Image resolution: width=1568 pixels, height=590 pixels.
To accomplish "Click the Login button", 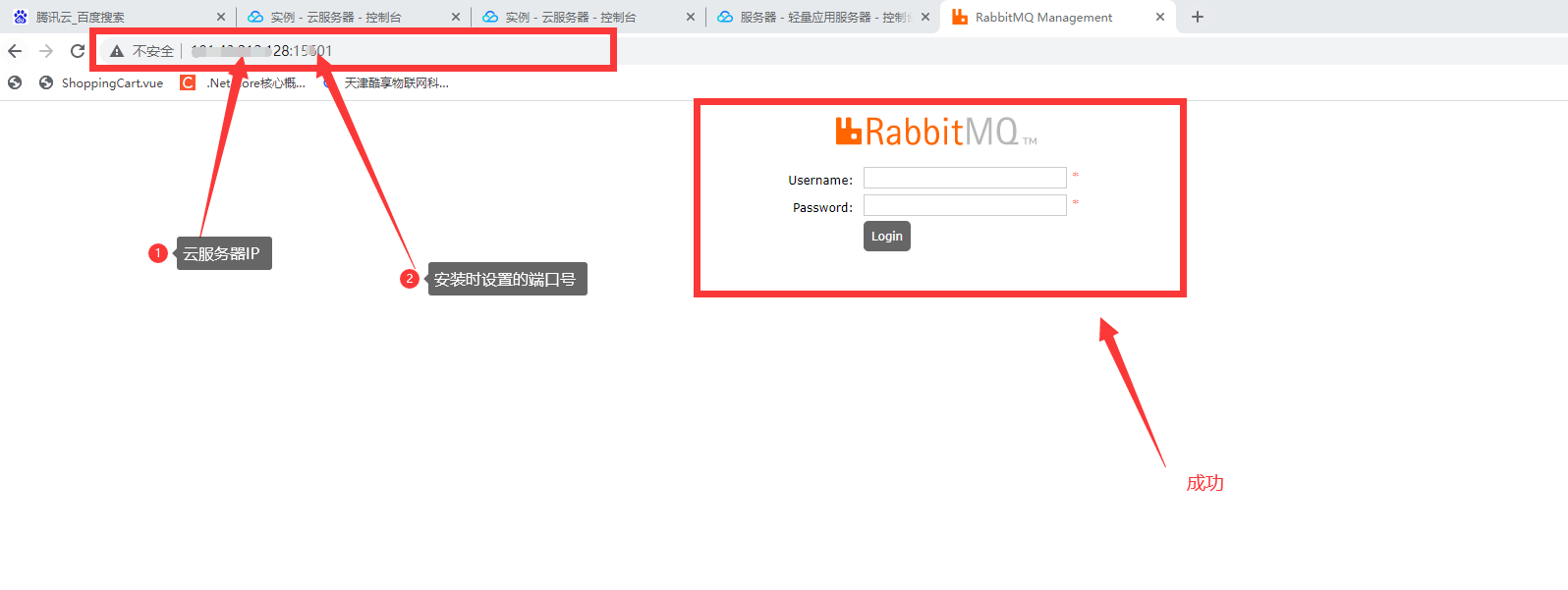I will [x=886, y=236].
